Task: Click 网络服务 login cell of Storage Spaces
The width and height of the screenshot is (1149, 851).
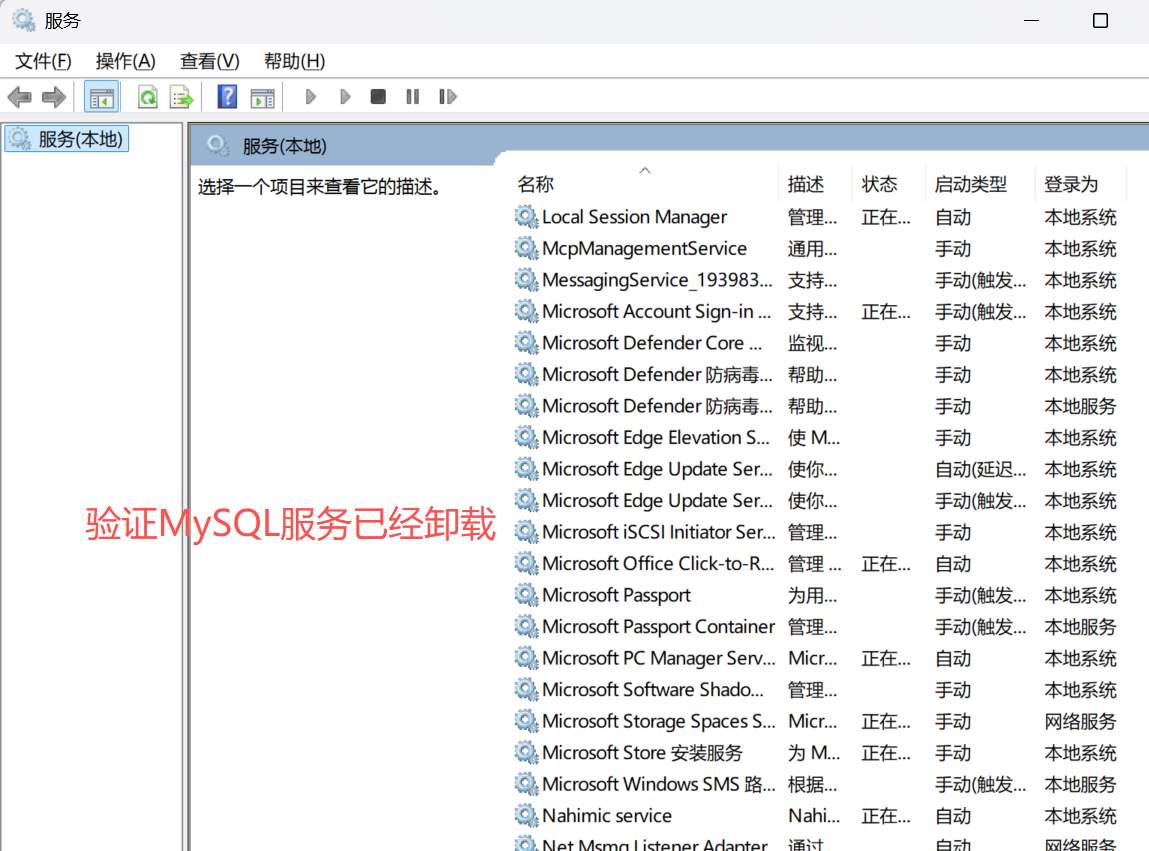Action: 1080,721
